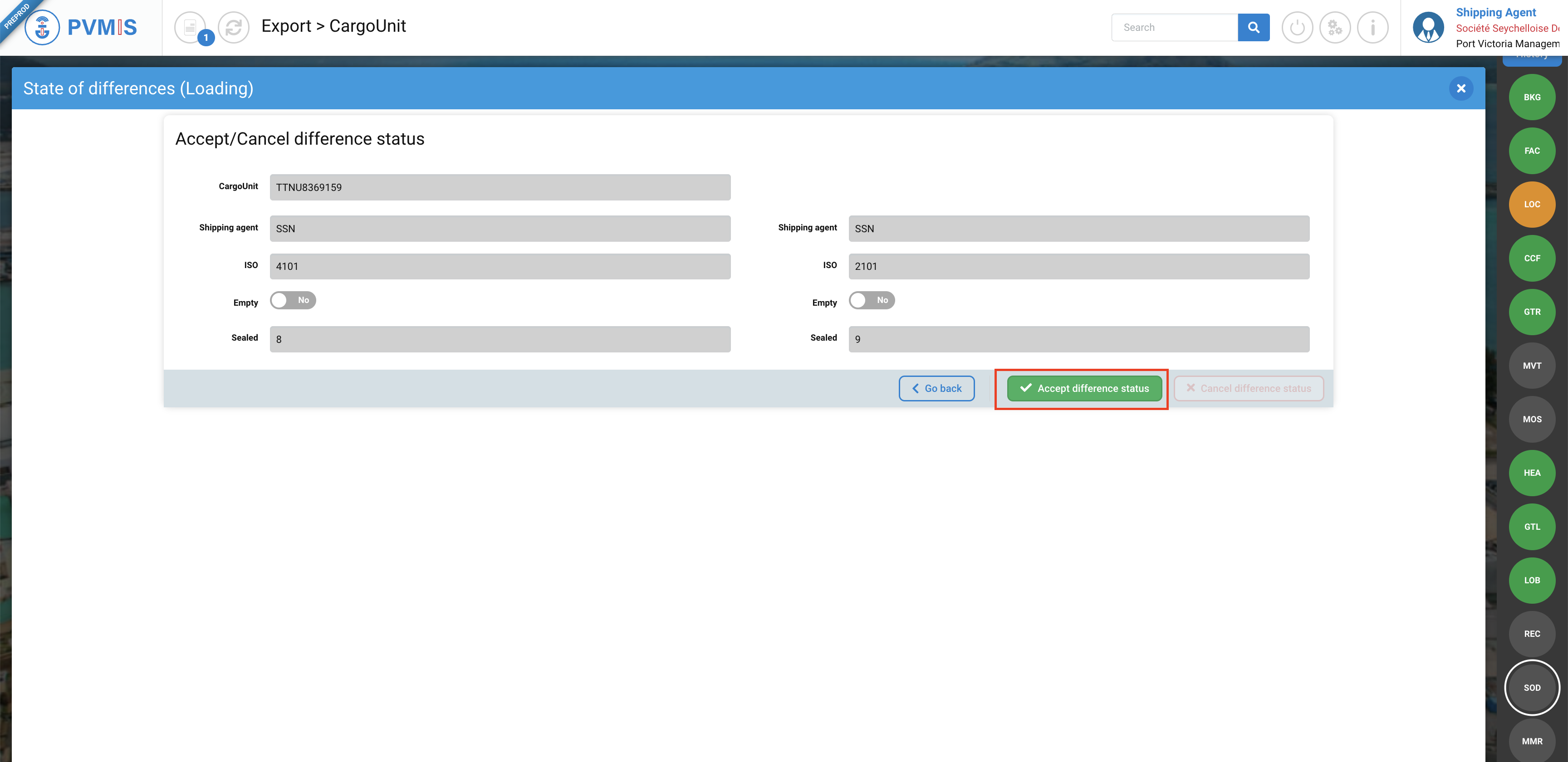The width and height of the screenshot is (1568, 762).
Task: Open the SOD status circle
Action: [1532, 687]
